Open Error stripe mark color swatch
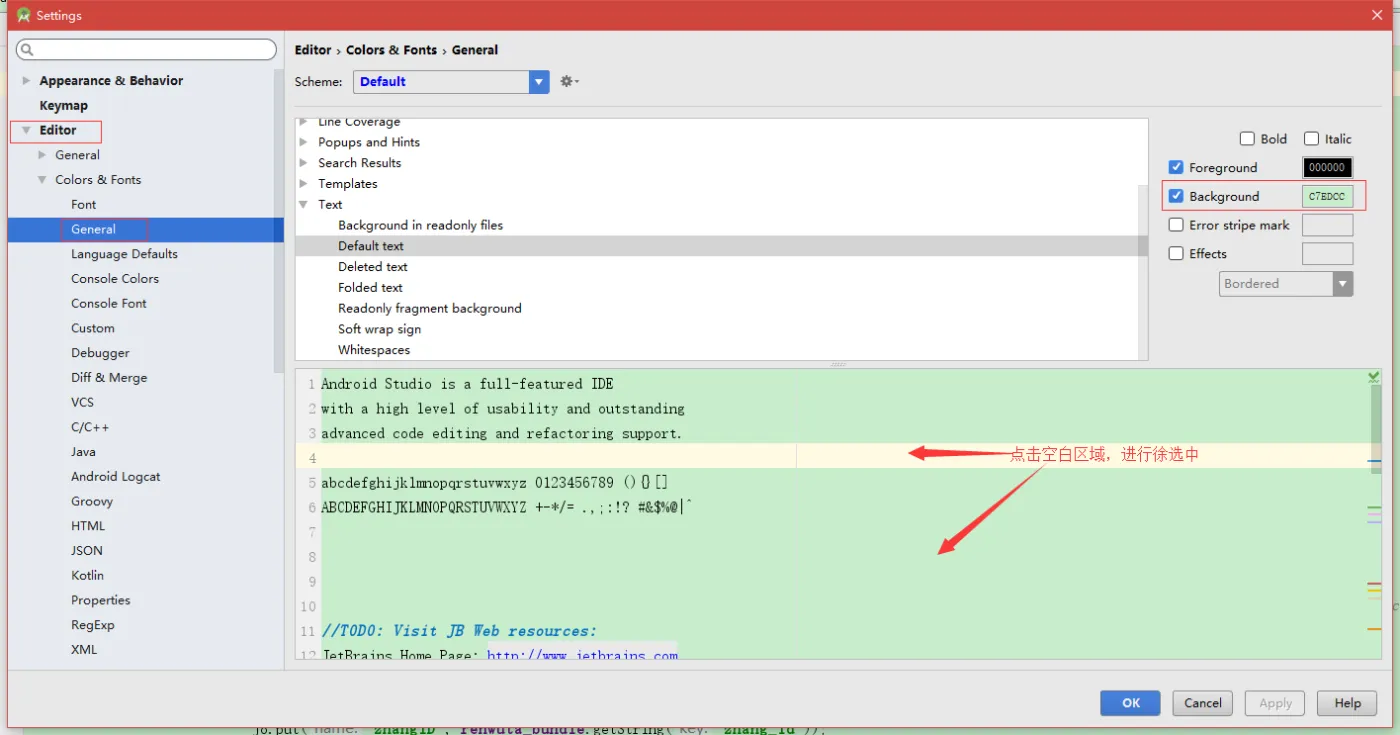This screenshot has height=735, width=1400. (1327, 225)
